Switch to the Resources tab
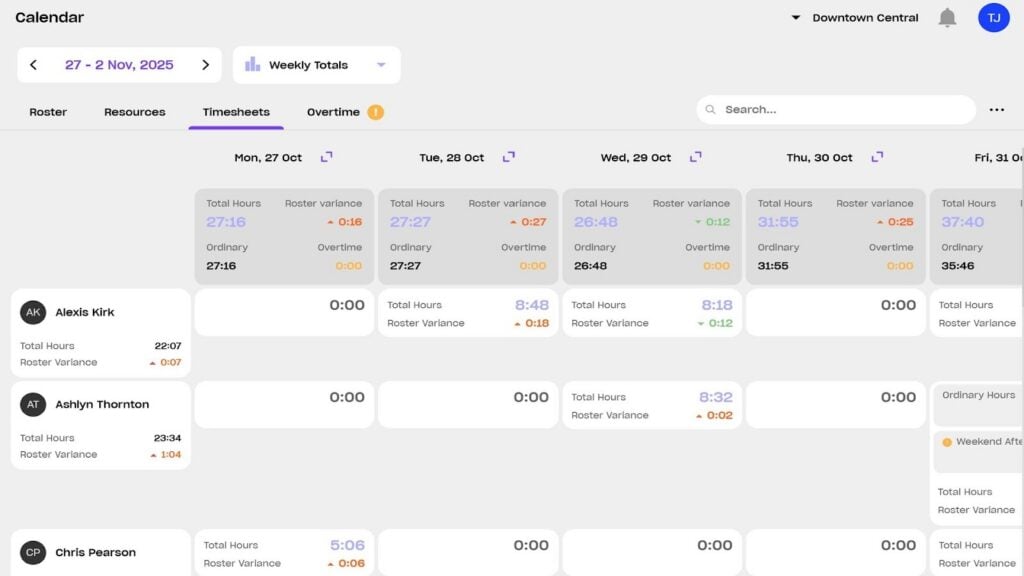 (x=135, y=112)
